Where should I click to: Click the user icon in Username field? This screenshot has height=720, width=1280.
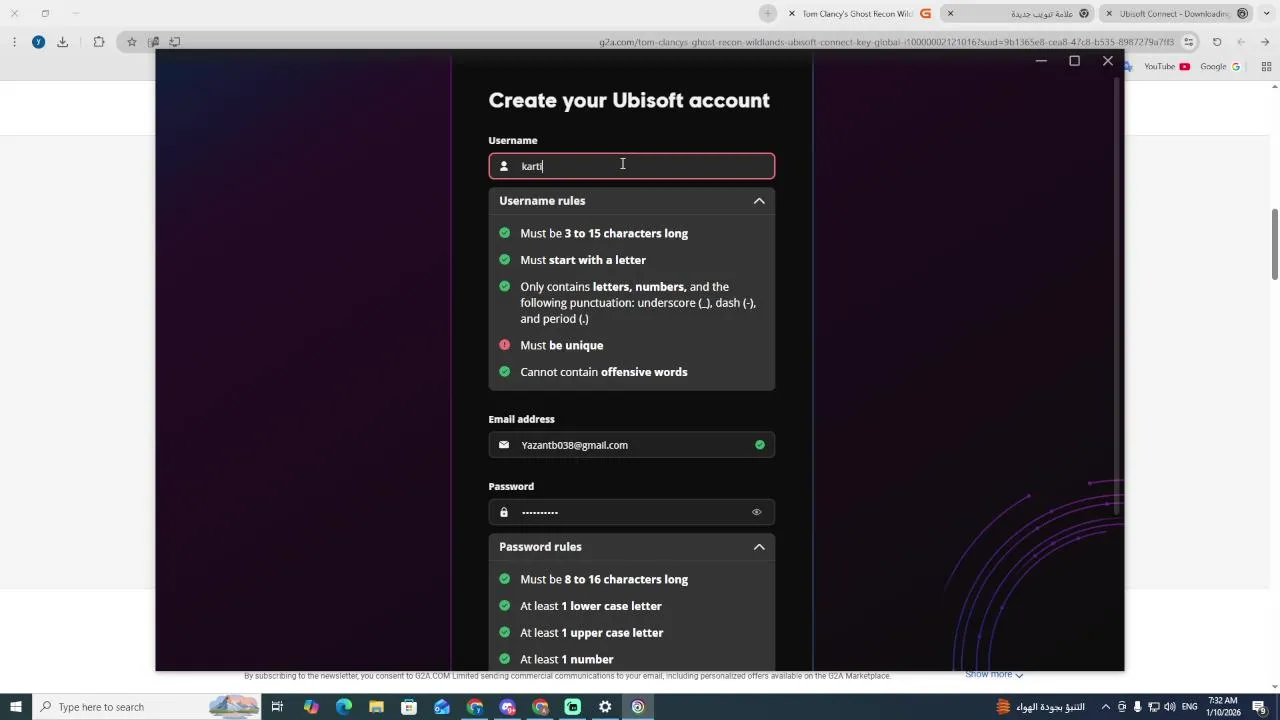(x=504, y=166)
